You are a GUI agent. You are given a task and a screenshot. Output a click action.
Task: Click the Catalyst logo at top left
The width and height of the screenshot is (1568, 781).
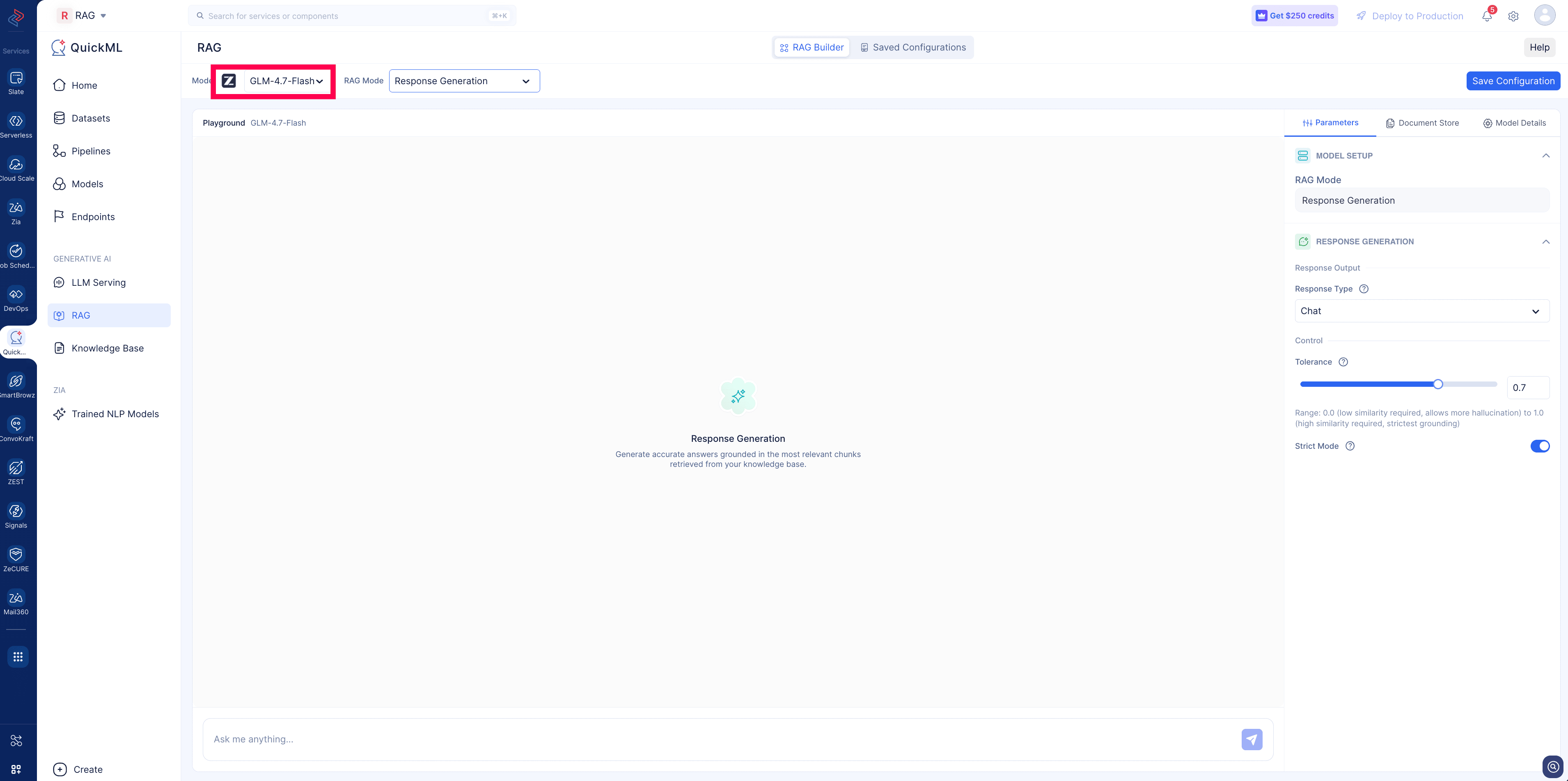point(16,17)
